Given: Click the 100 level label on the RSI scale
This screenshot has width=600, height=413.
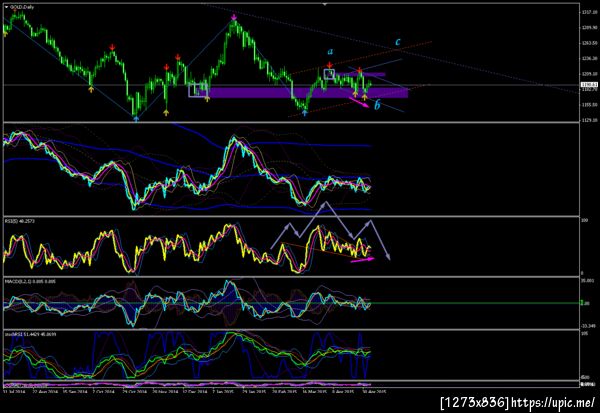Looking at the screenshot, I should [x=585, y=221].
